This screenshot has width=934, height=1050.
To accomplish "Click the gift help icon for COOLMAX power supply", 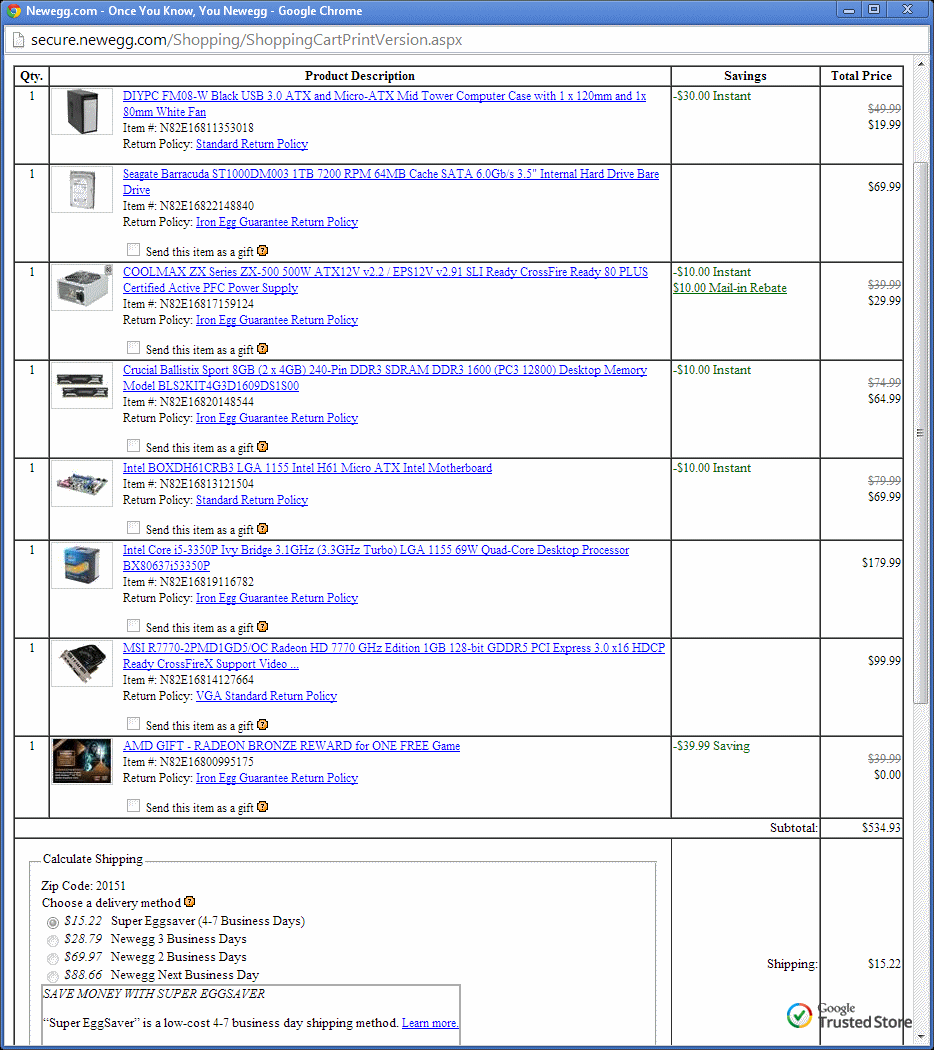I will coord(262,348).
